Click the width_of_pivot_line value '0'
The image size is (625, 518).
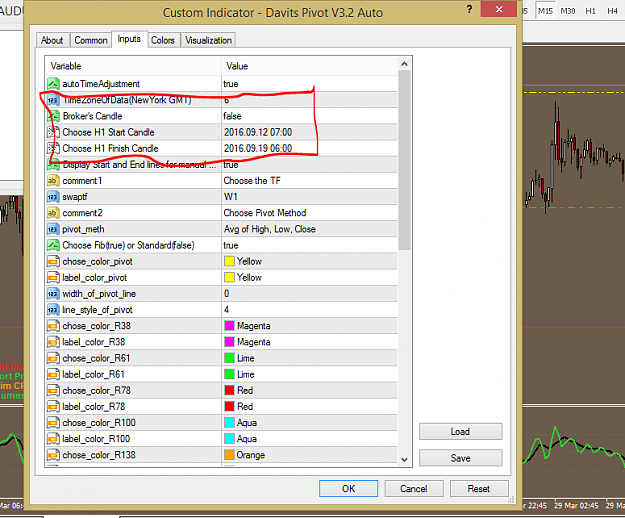pos(226,294)
